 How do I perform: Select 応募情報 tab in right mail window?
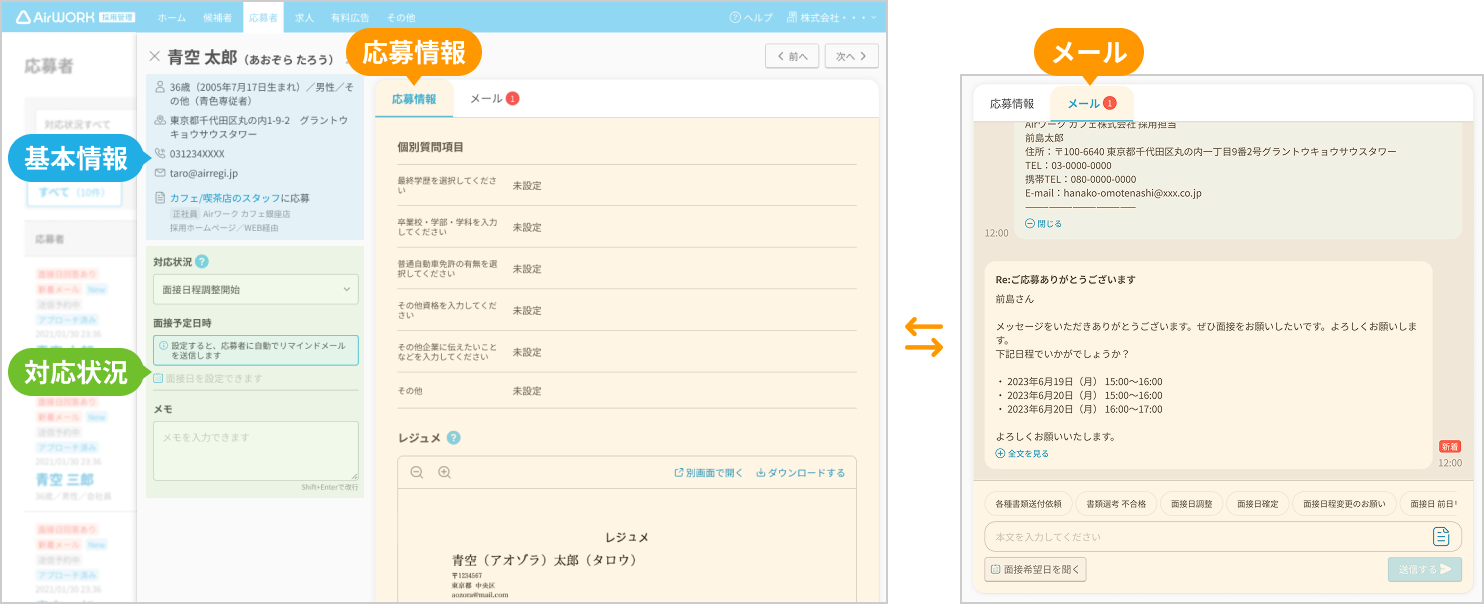point(1012,103)
